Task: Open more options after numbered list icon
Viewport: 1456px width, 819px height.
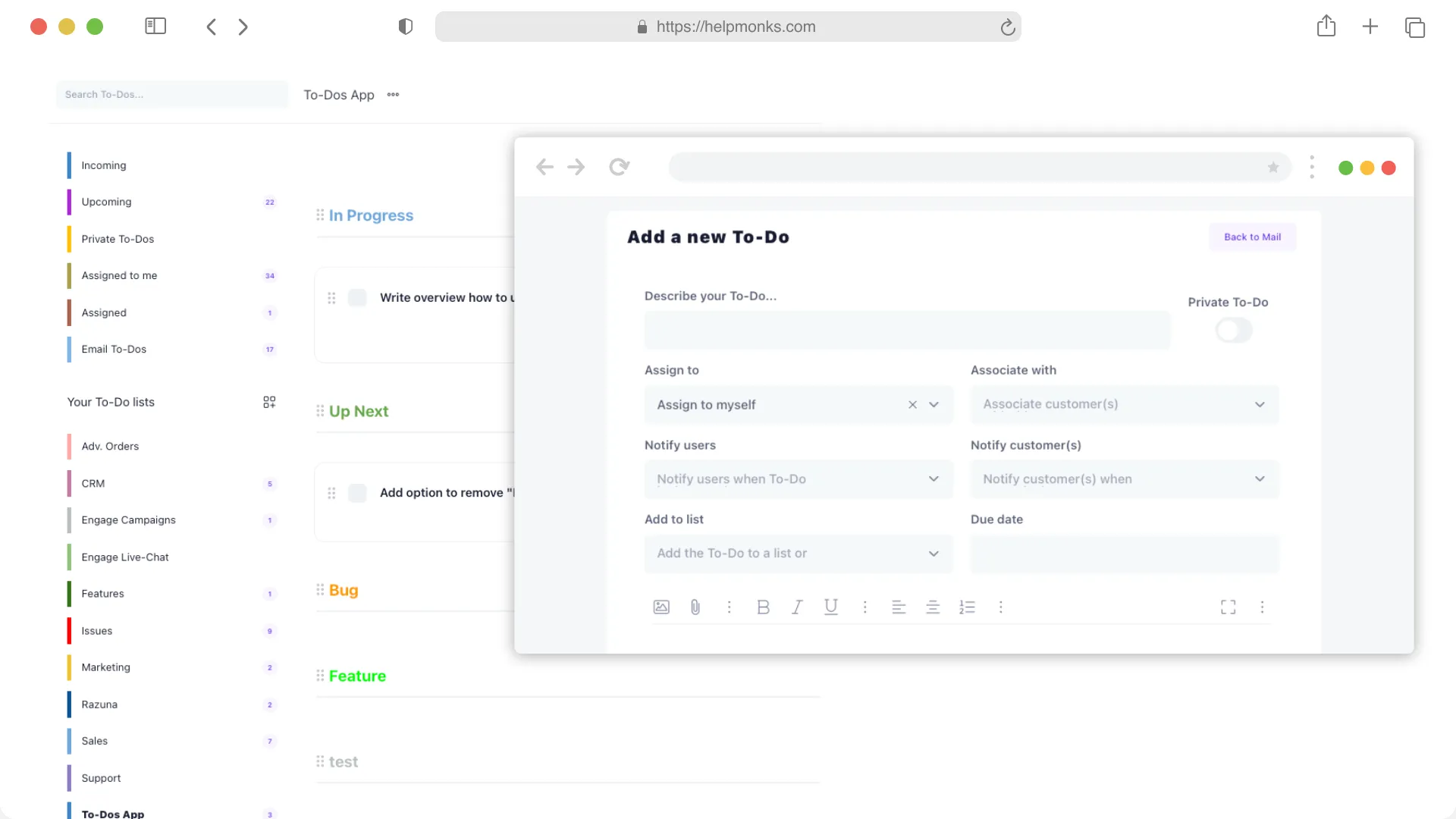Action: pyautogui.click(x=1001, y=607)
